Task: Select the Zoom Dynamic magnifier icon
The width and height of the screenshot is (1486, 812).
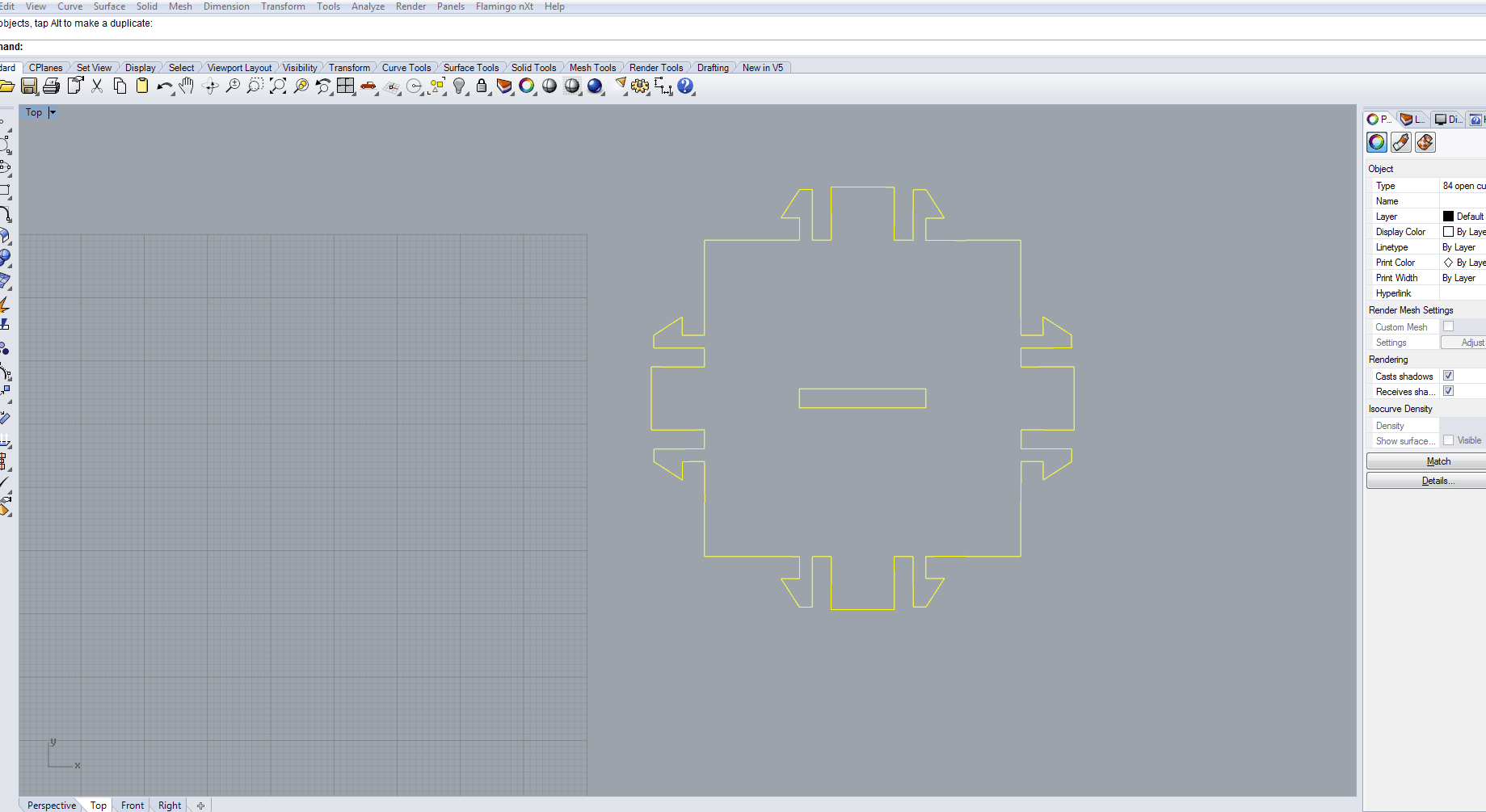Action: (233, 86)
